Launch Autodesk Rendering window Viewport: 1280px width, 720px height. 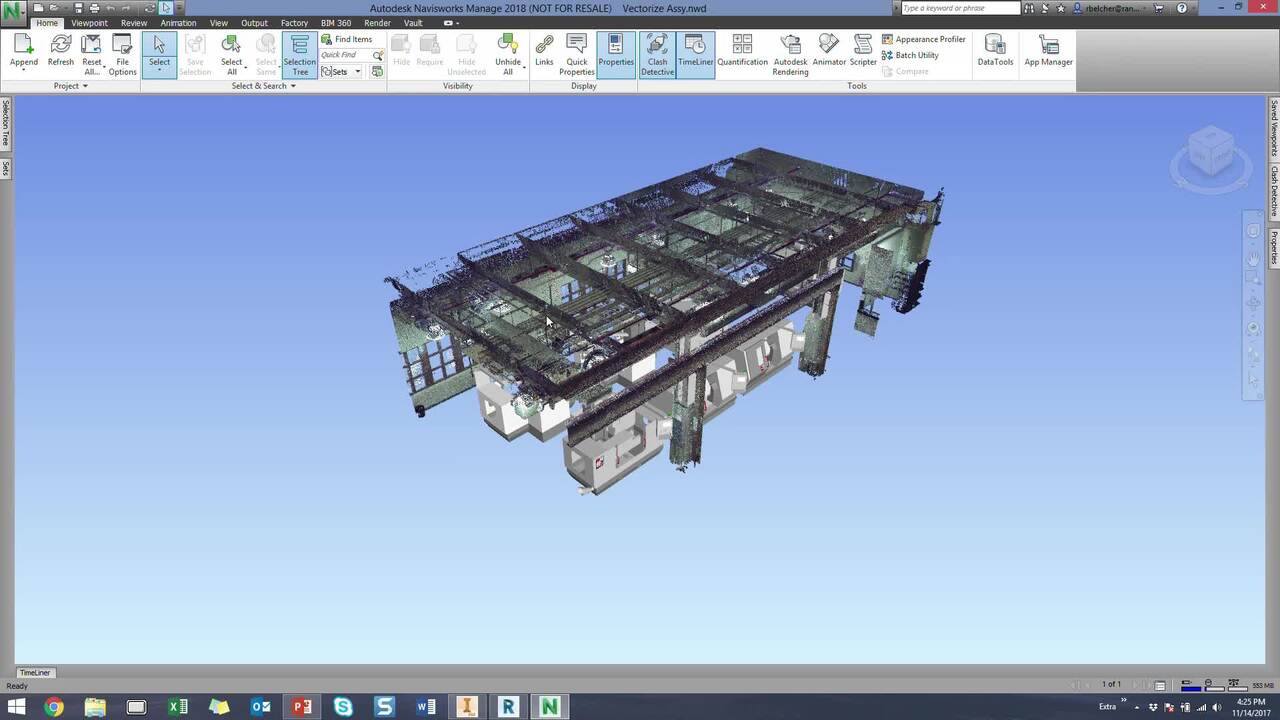791,54
